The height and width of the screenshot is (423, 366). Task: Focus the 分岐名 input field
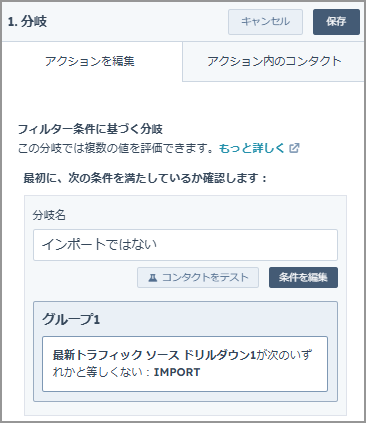pyautogui.click(x=185, y=245)
